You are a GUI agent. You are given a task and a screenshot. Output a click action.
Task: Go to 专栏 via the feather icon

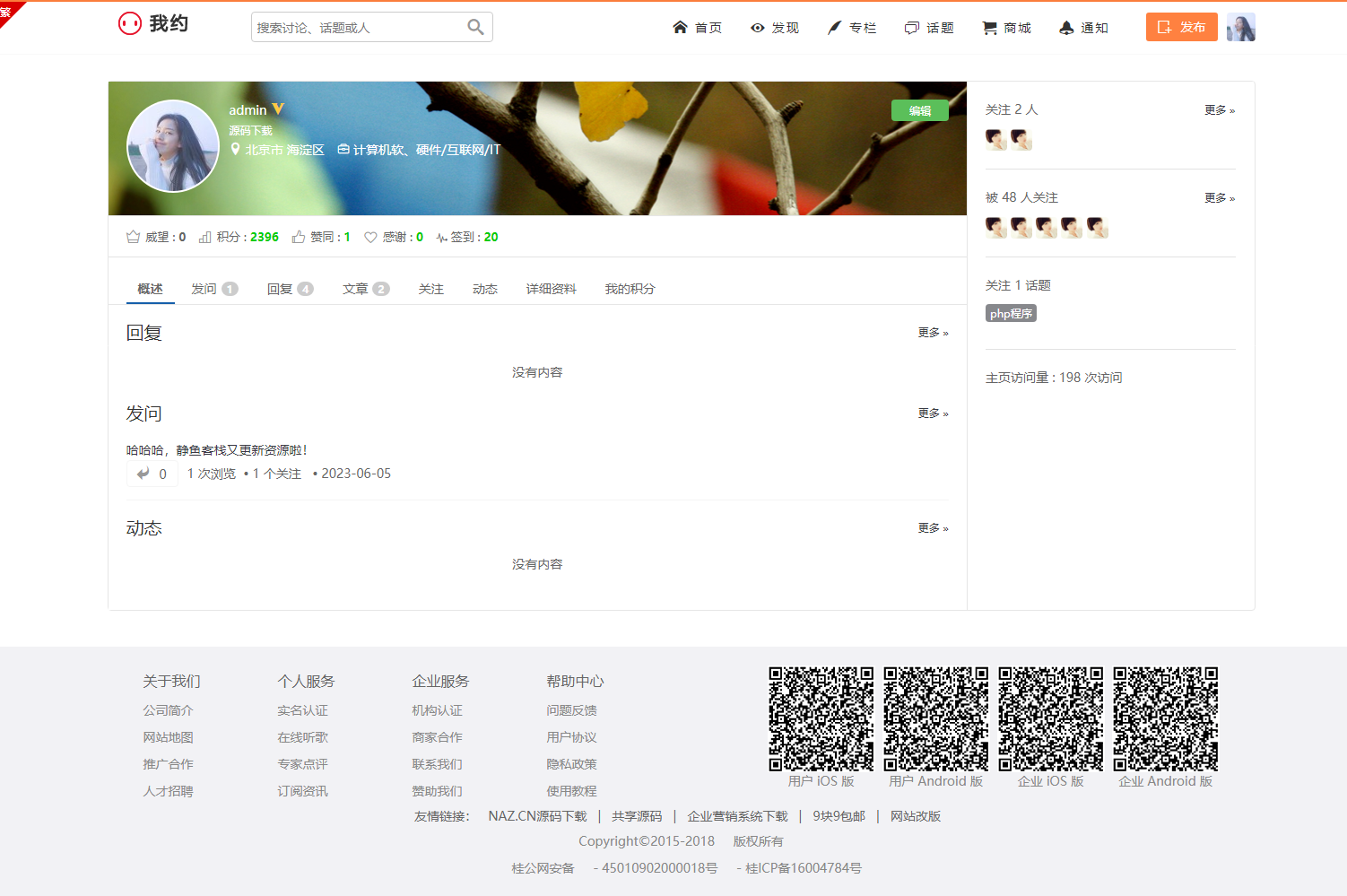pos(835,28)
